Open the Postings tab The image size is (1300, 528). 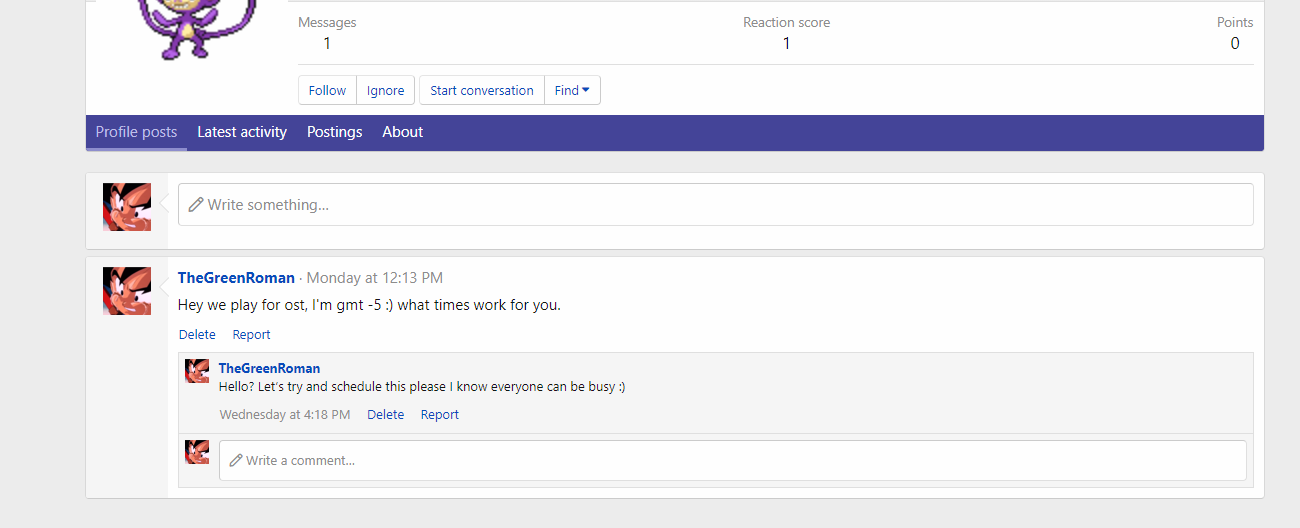[x=334, y=132]
